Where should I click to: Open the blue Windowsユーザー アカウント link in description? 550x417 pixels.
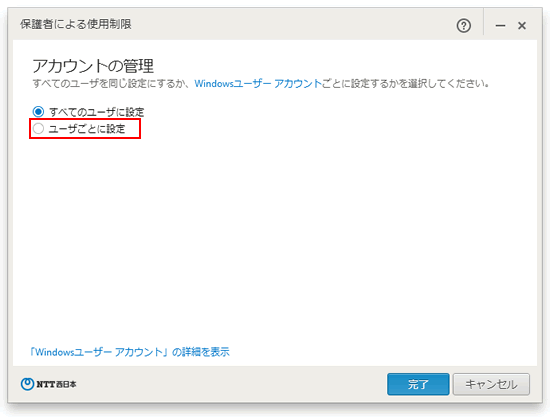click(x=258, y=84)
